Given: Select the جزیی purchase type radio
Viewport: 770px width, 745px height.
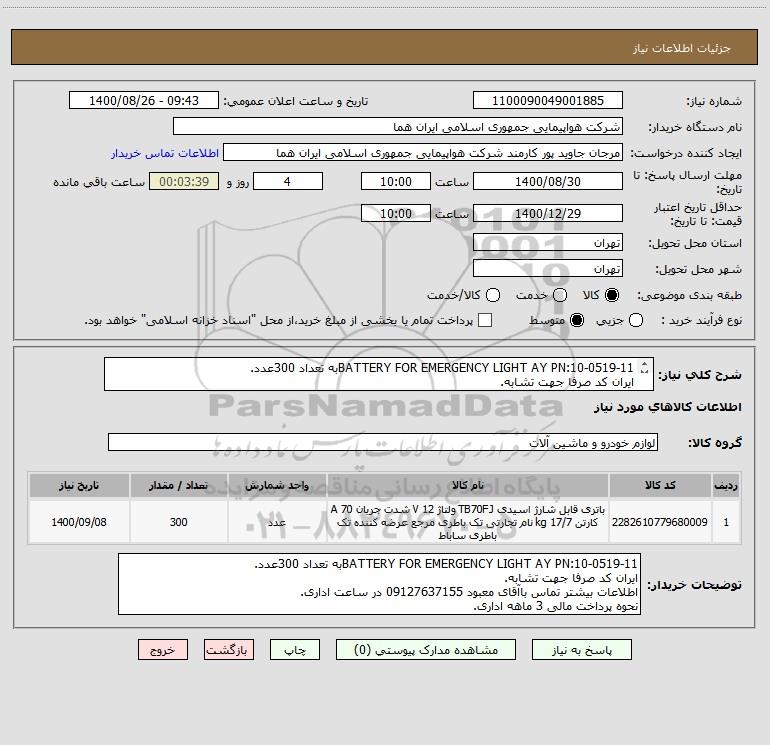Looking at the screenshot, I should tap(636, 320).
